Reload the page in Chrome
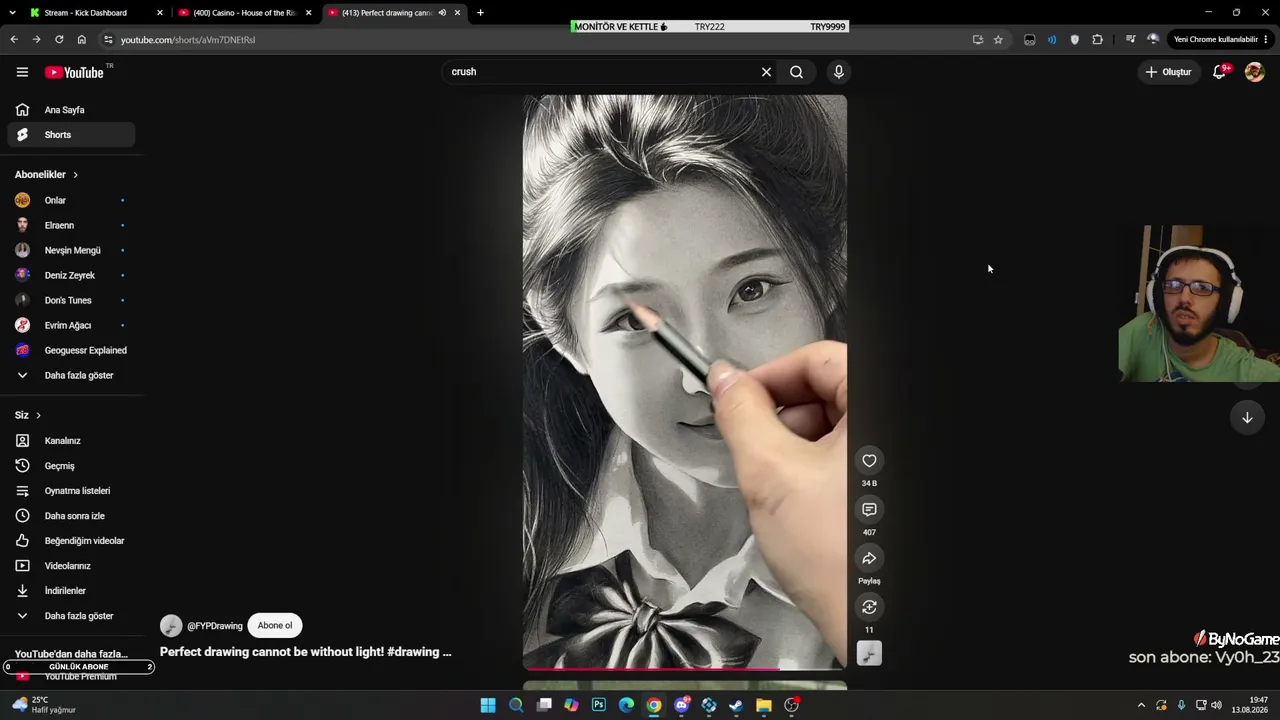Viewport: 1280px width, 720px height. point(59,39)
